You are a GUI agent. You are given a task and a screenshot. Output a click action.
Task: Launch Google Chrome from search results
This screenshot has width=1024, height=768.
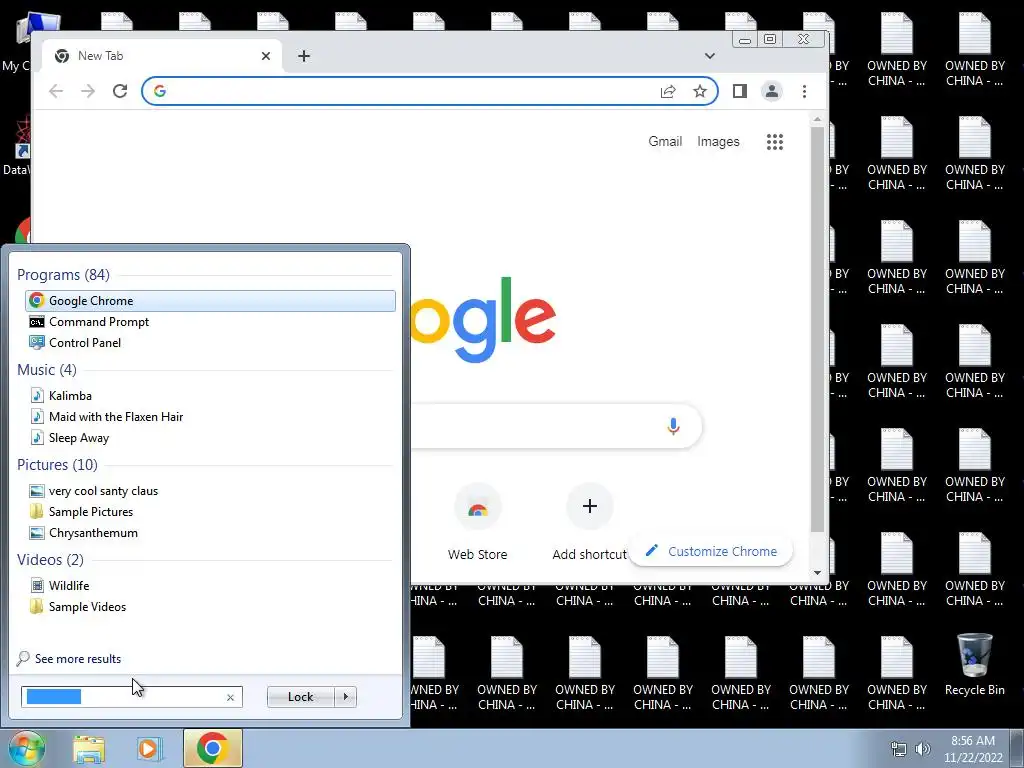coord(210,300)
